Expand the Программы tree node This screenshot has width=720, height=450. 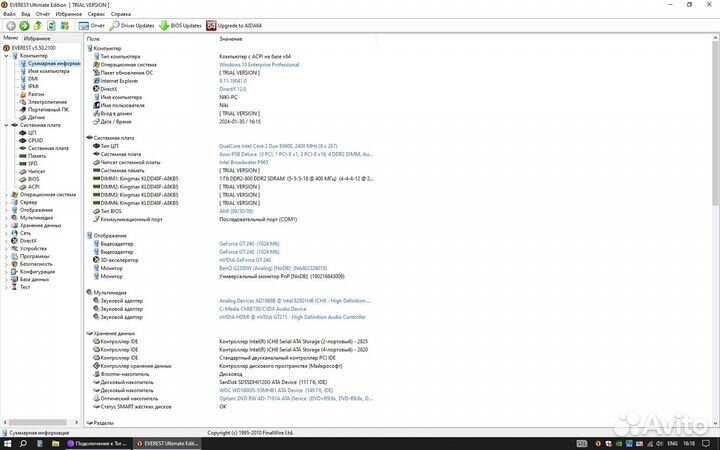click(x=6, y=256)
